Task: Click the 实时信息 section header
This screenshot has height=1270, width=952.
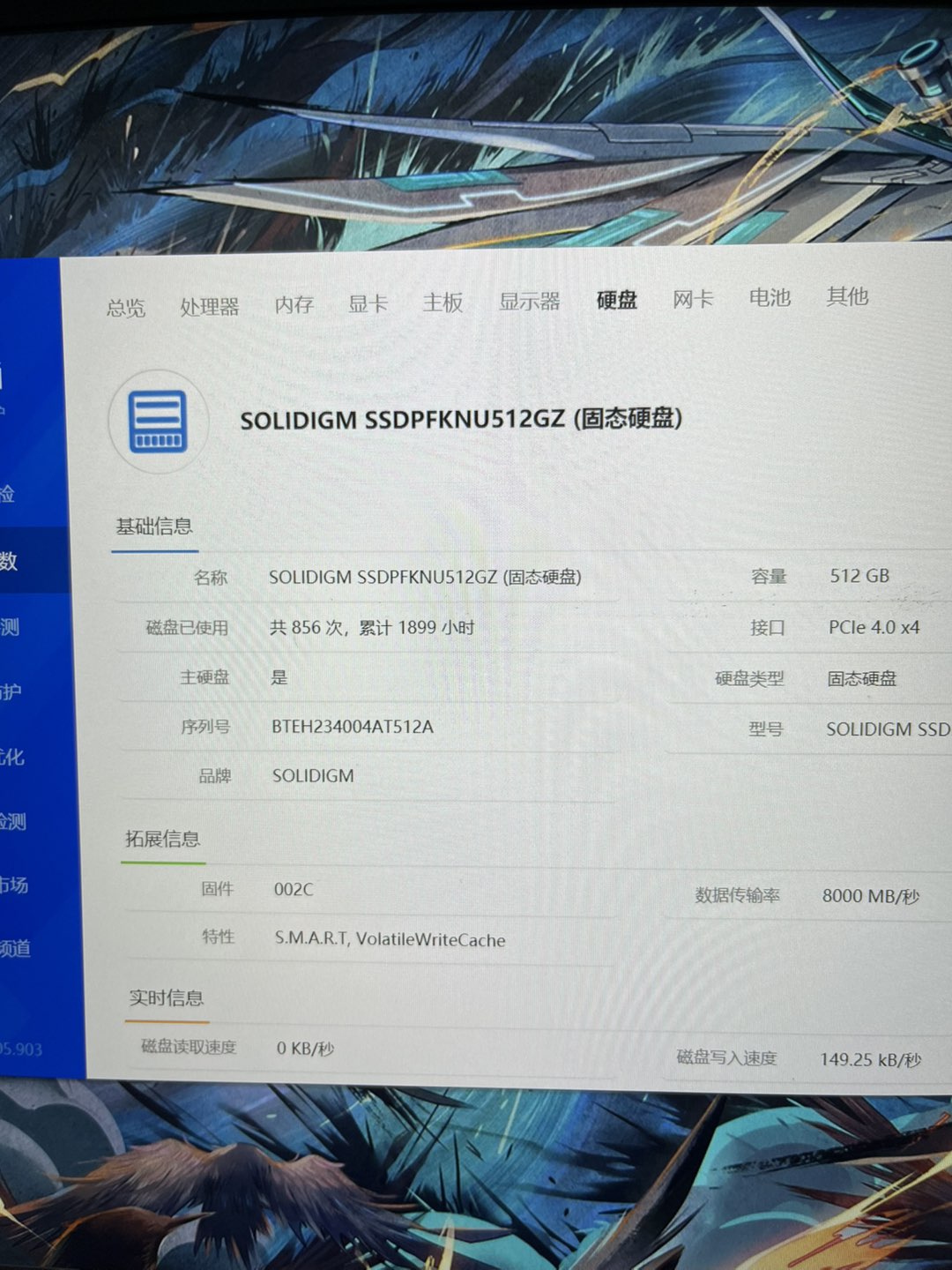Action: [167, 998]
